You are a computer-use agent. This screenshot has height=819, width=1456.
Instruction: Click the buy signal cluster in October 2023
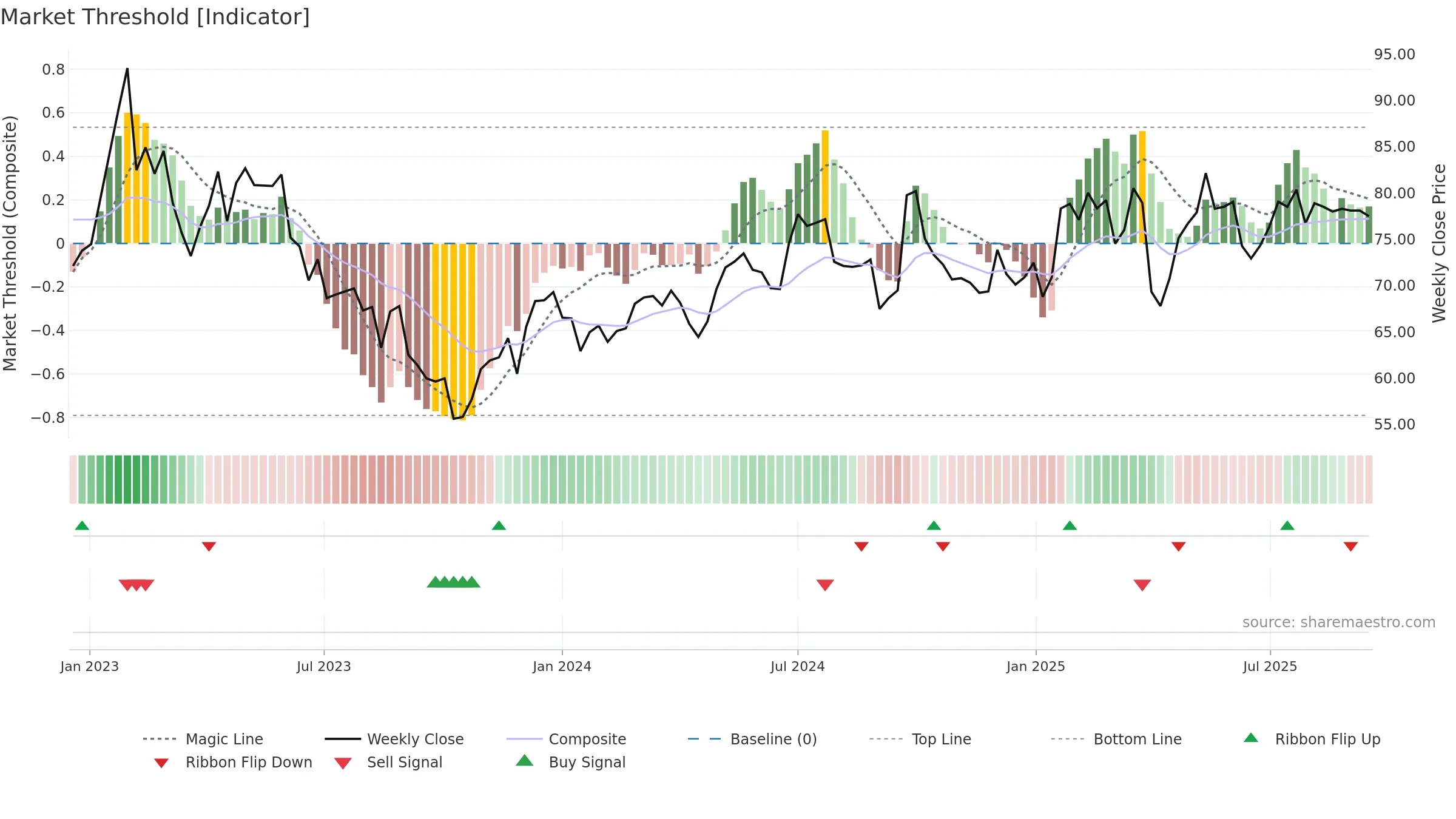point(454,582)
